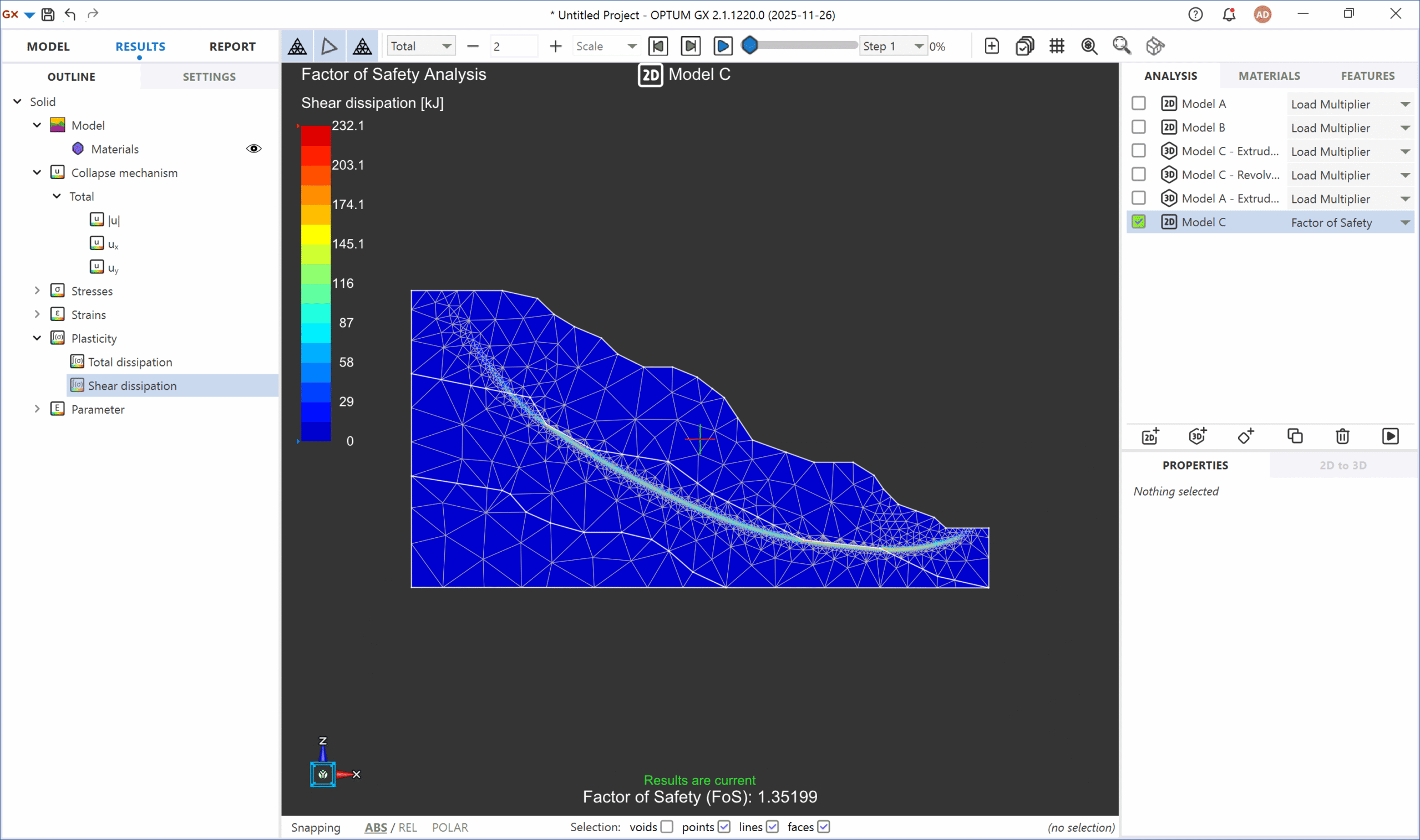Click the play animation button

click(x=723, y=46)
